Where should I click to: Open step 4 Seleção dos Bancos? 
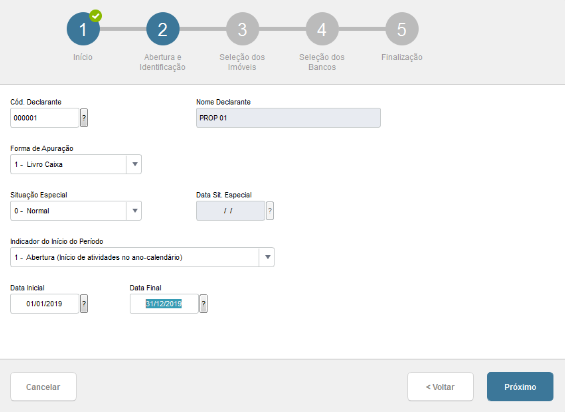[x=322, y=29]
